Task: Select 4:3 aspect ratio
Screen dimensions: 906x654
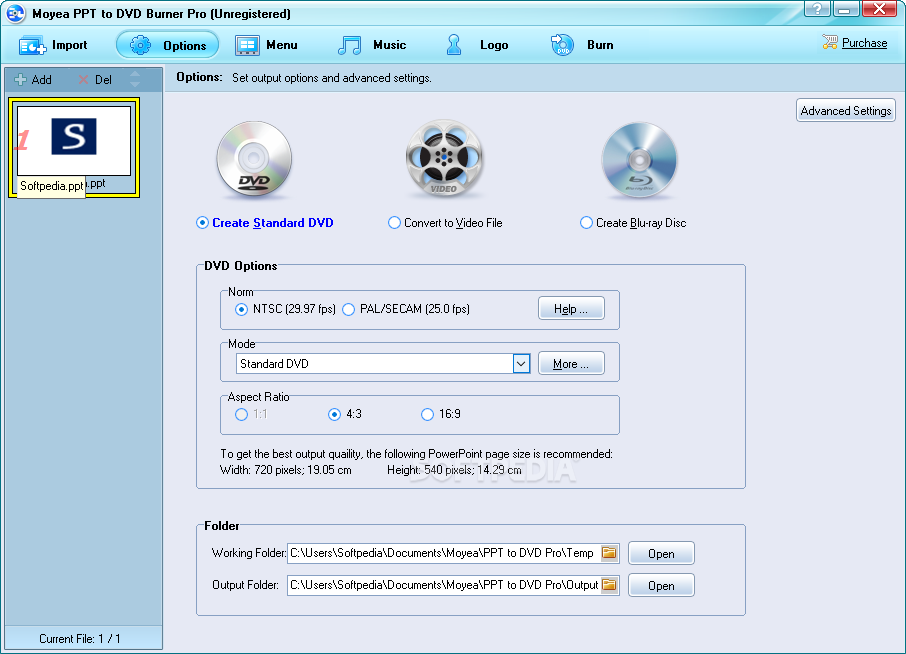Action: [345, 414]
